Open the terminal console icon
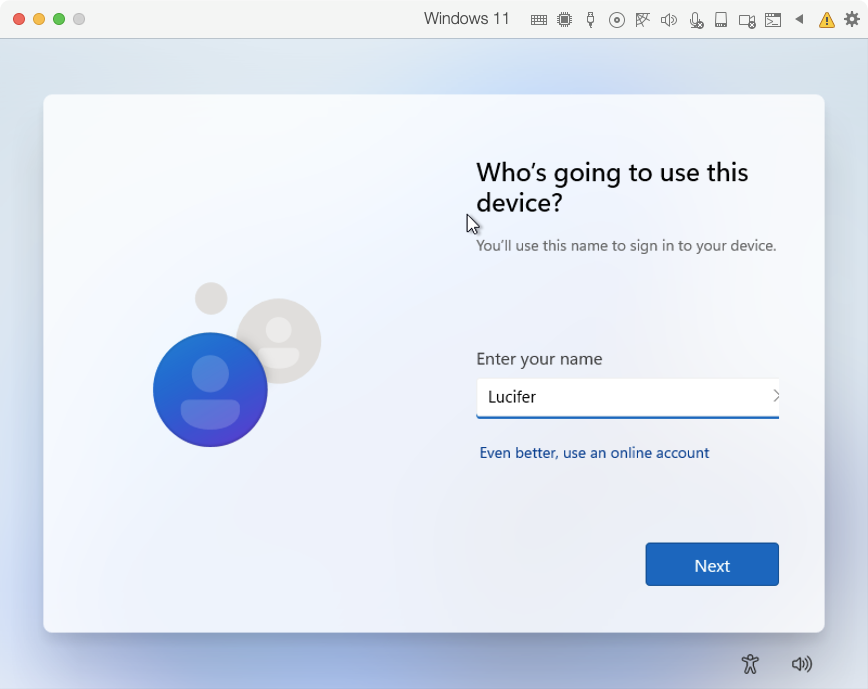 (773, 20)
